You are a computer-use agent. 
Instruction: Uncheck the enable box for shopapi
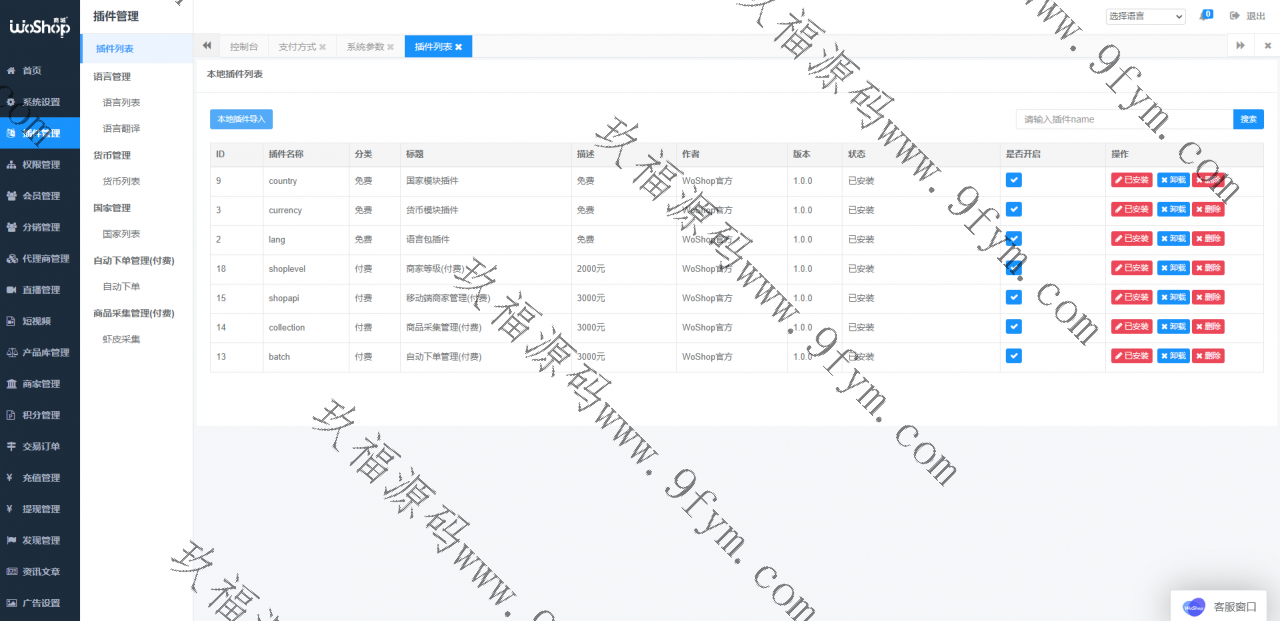1013,297
